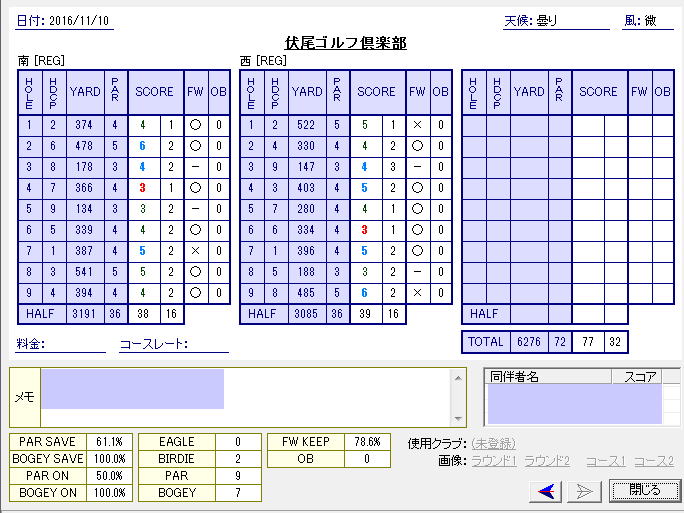Click the PAR ON value 50.0%
The image size is (684, 513).
coord(109,476)
